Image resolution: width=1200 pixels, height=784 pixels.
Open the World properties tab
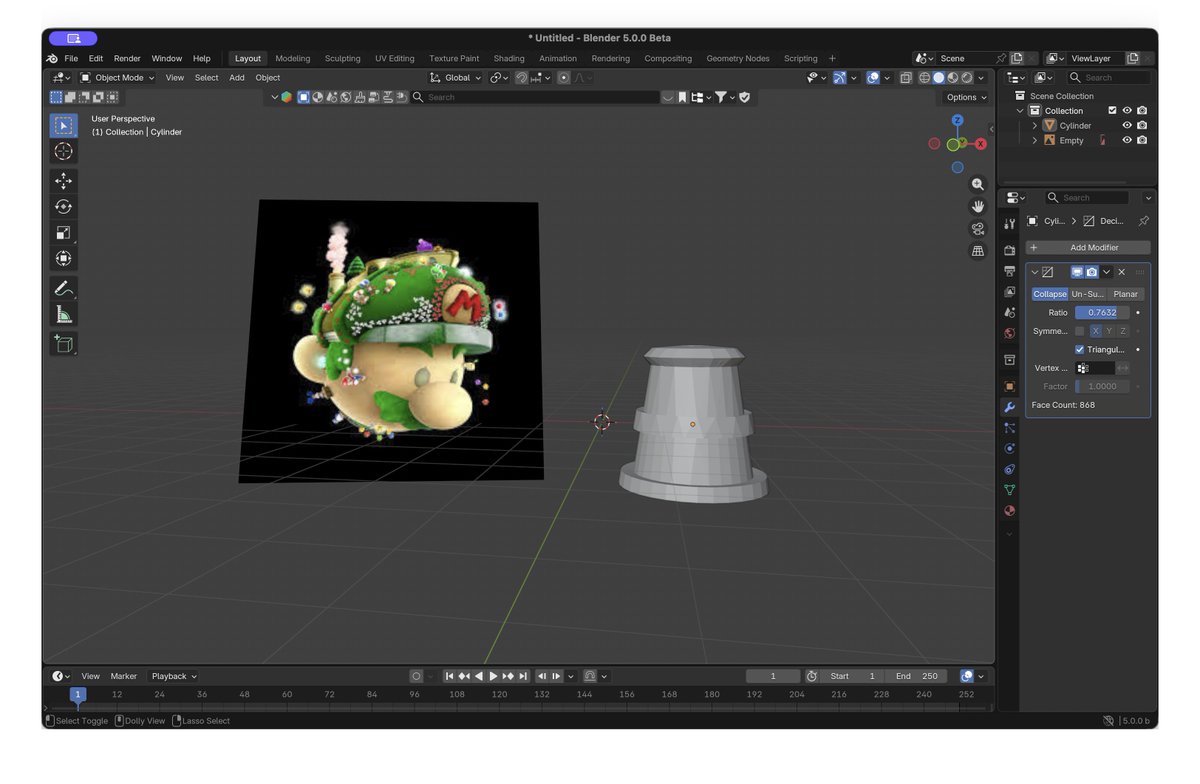click(x=1009, y=334)
